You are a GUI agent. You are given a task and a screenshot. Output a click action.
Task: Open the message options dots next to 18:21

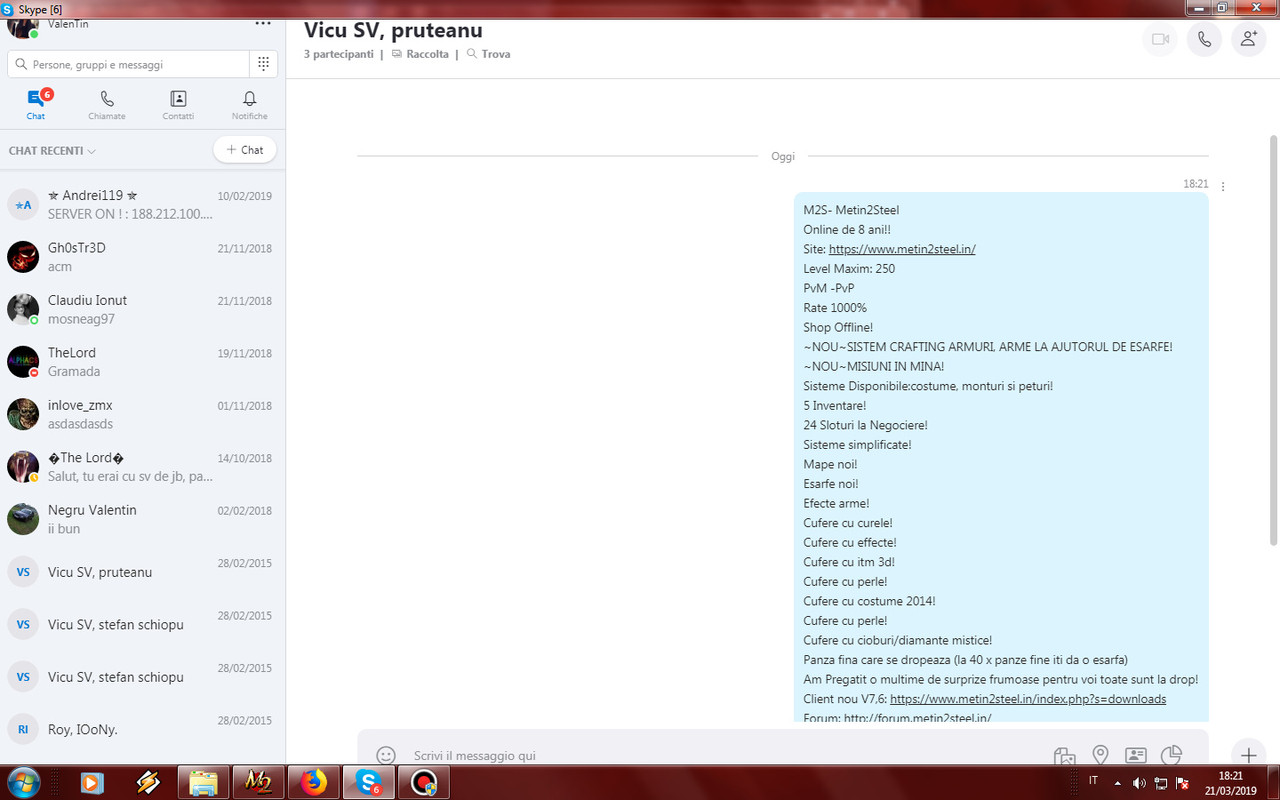click(x=1223, y=185)
